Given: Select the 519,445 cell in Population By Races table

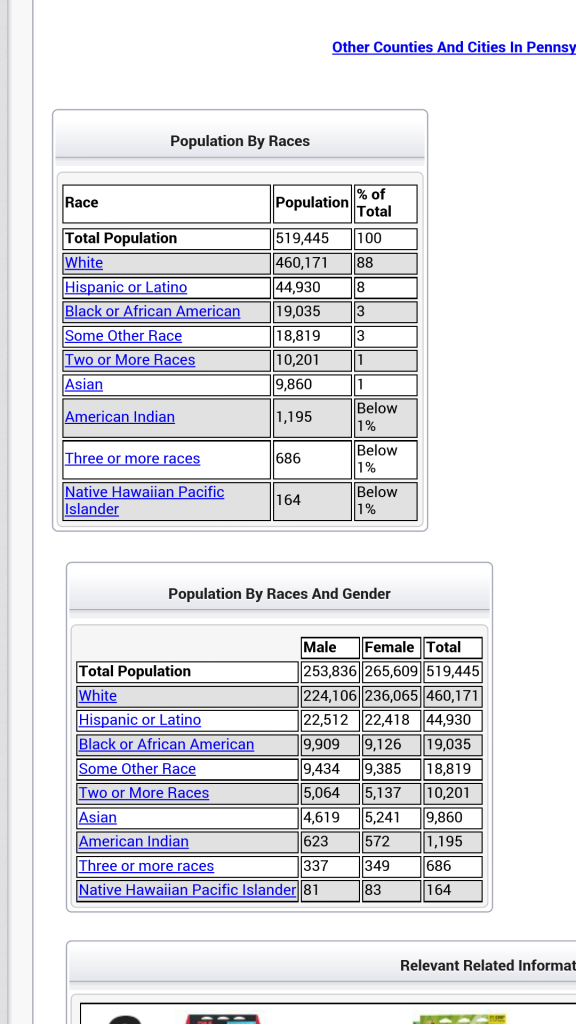Looking at the screenshot, I should click(x=312, y=239).
